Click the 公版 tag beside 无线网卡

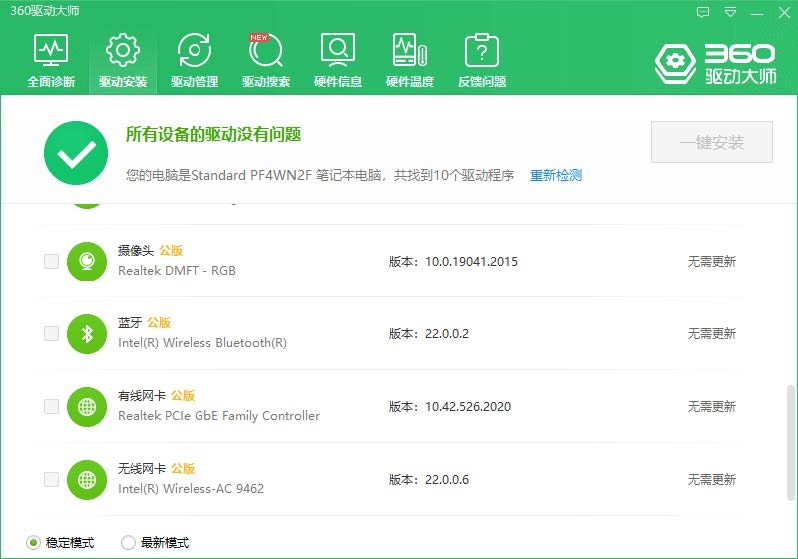pyautogui.click(x=183, y=468)
